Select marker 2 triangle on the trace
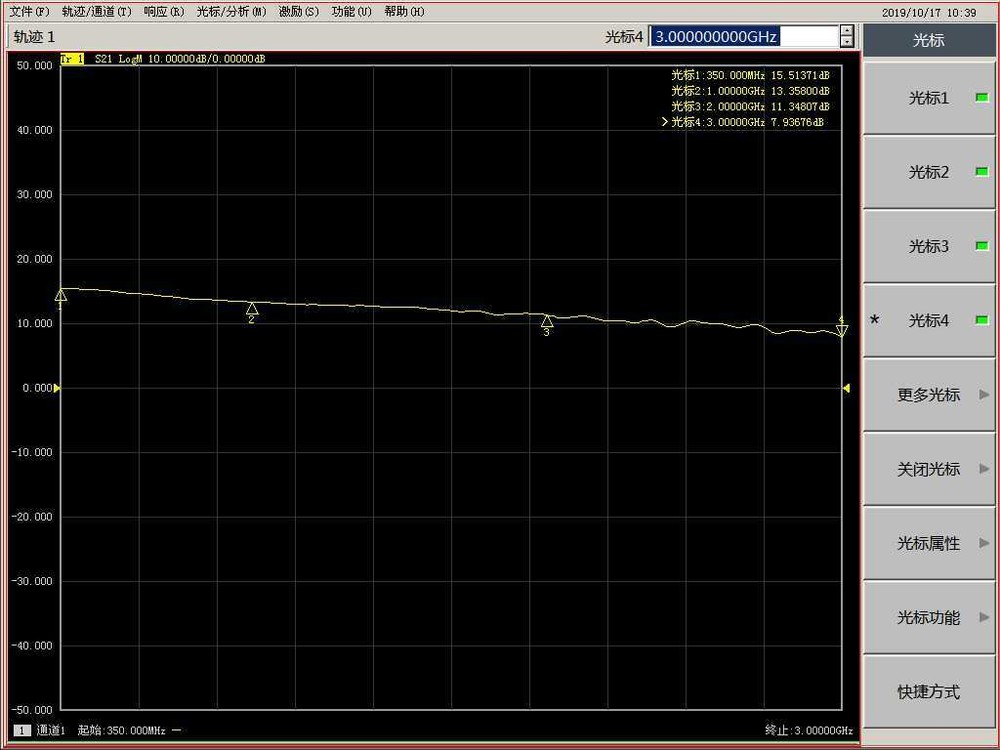1000x750 pixels. click(x=251, y=310)
